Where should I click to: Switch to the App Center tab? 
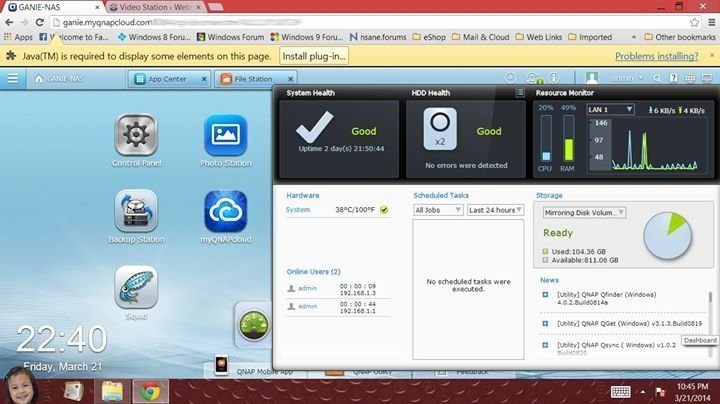pos(167,79)
